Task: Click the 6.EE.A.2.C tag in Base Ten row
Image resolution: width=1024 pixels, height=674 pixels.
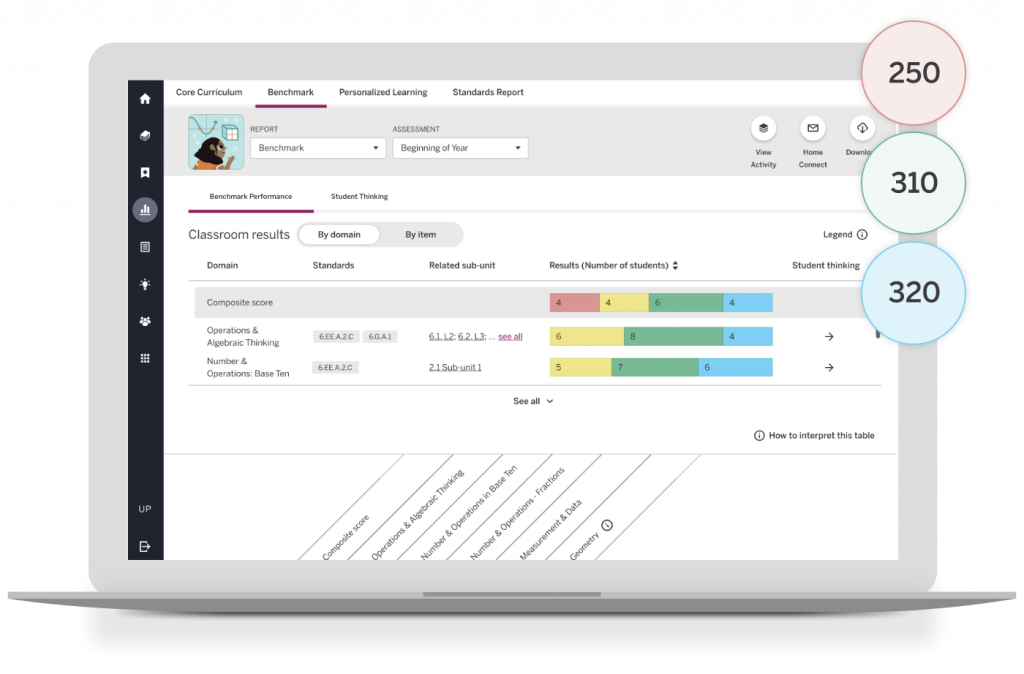Action: (x=335, y=368)
